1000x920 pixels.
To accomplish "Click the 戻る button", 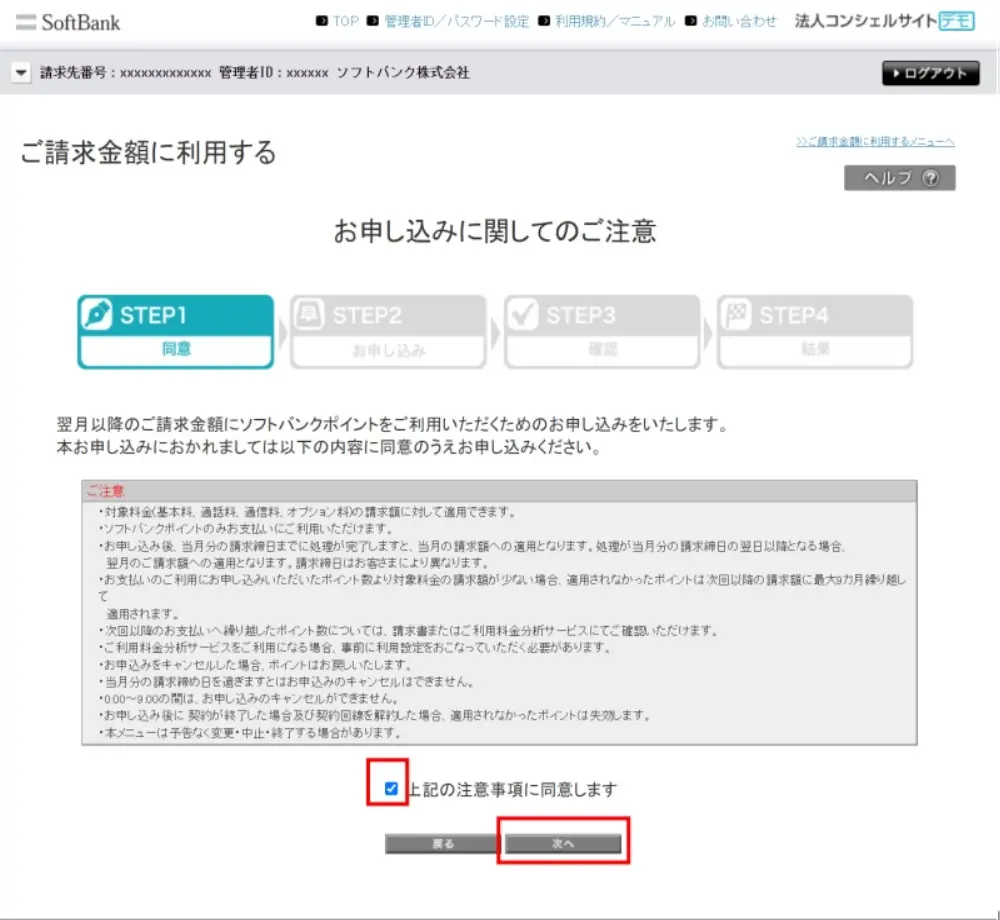I will coord(443,843).
